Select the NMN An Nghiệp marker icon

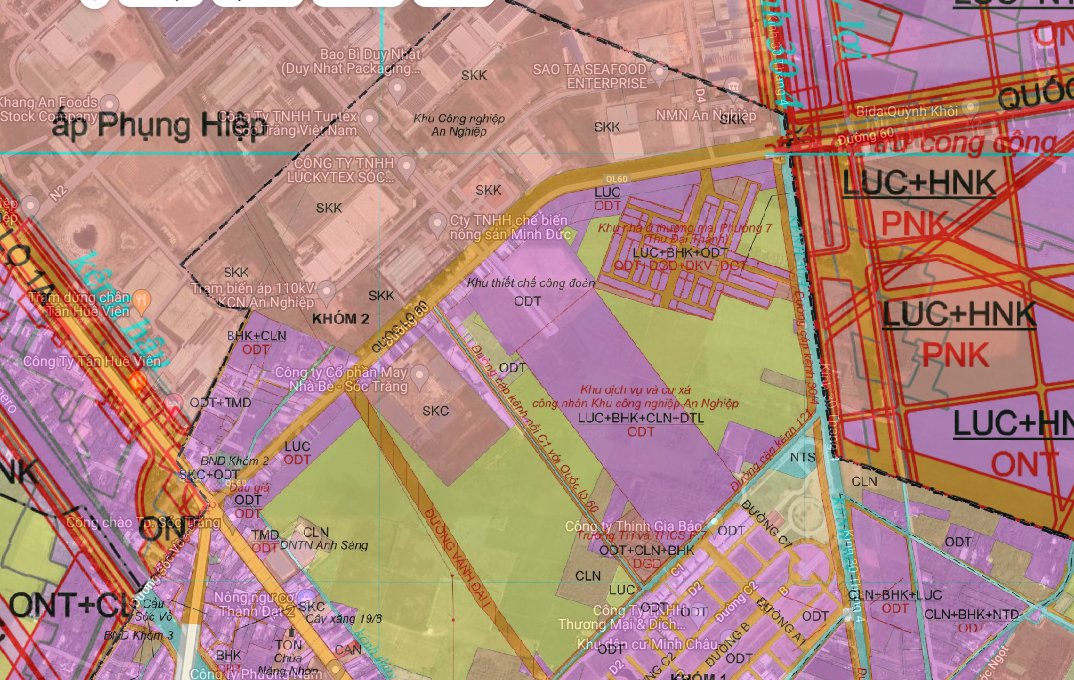(x=734, y=87)
